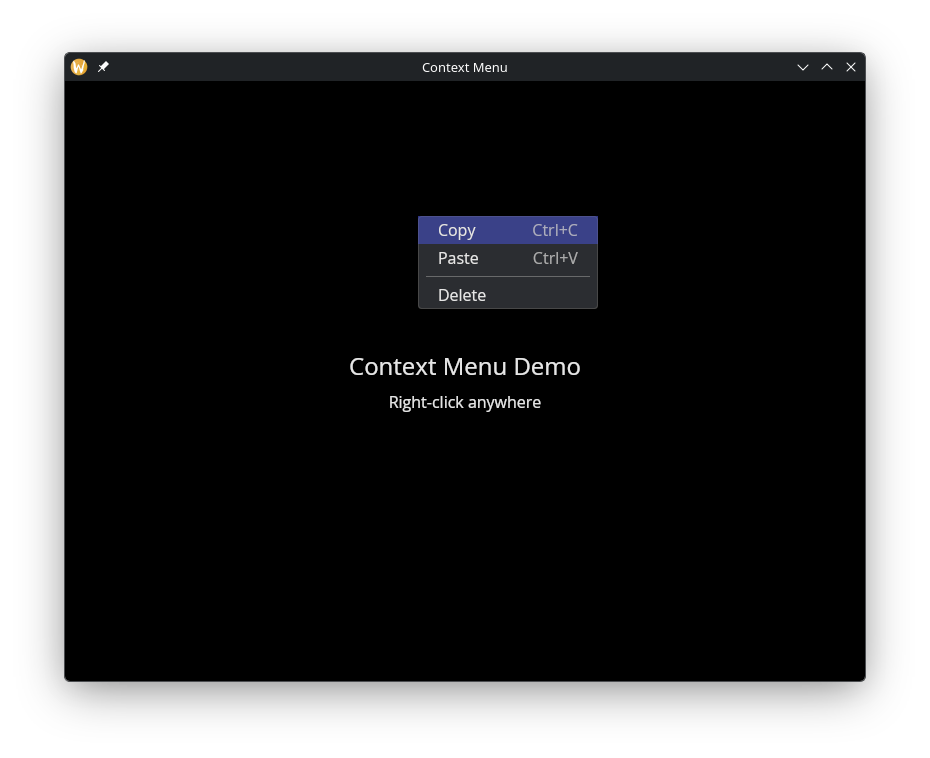Click the Right-click anywhere text

(464, 402)
